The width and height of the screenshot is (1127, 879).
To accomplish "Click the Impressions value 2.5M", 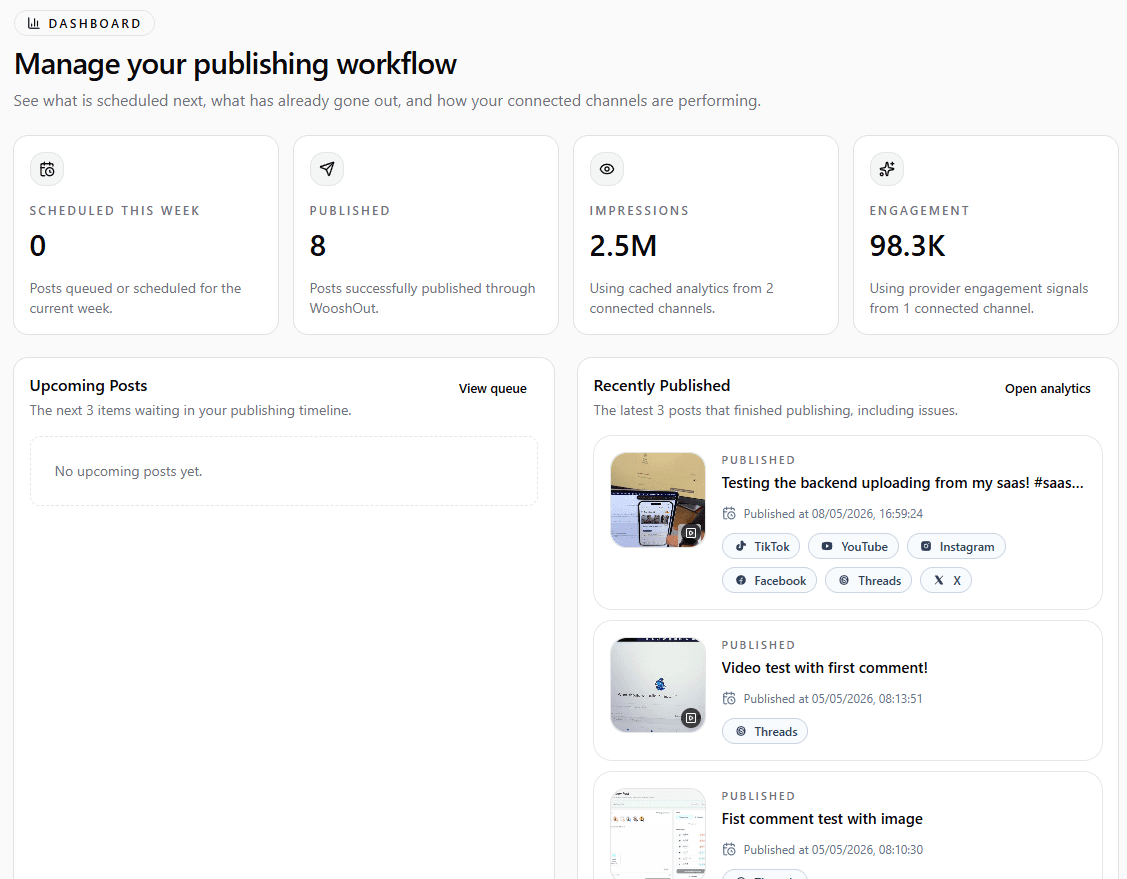I will [x=623, y=246].
